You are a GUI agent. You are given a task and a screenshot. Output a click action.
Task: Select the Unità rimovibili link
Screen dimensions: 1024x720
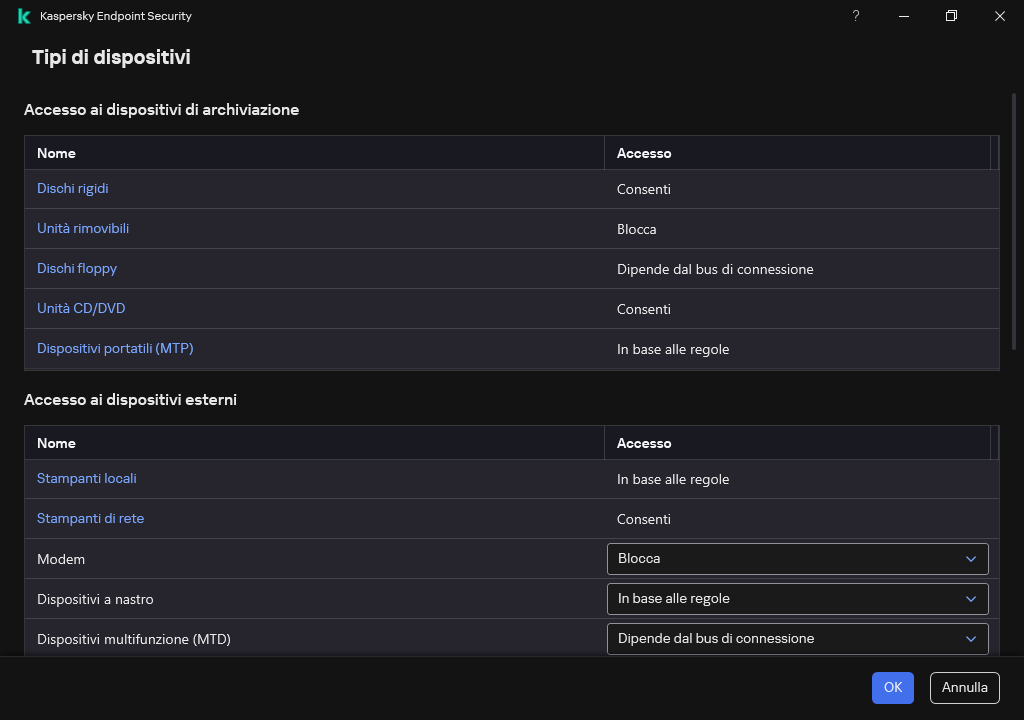pos(83,228)
